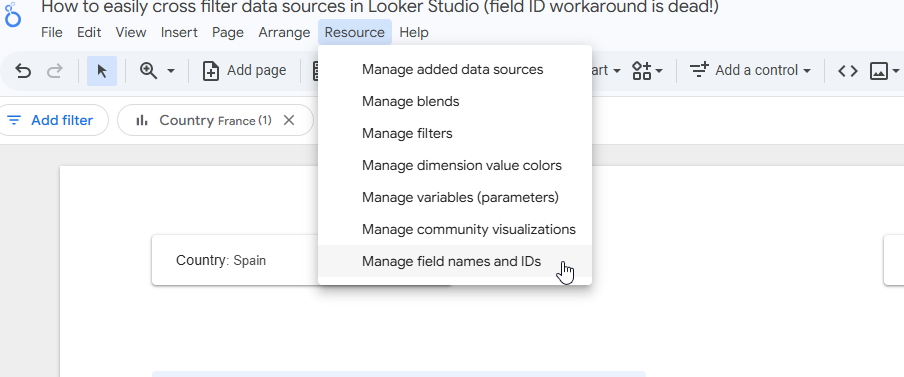This screenshot has height=377, width=904.
Task: Open the View menu
Action: pyautogui.click(x=131, y=32)
